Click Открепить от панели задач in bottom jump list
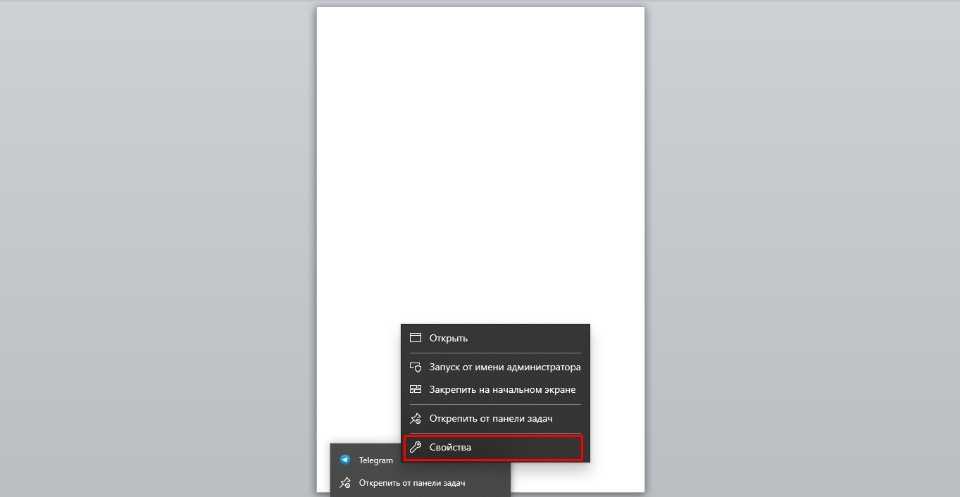This screenshot has height=497, width=960. pyautogui.click(x=420, y=483)
